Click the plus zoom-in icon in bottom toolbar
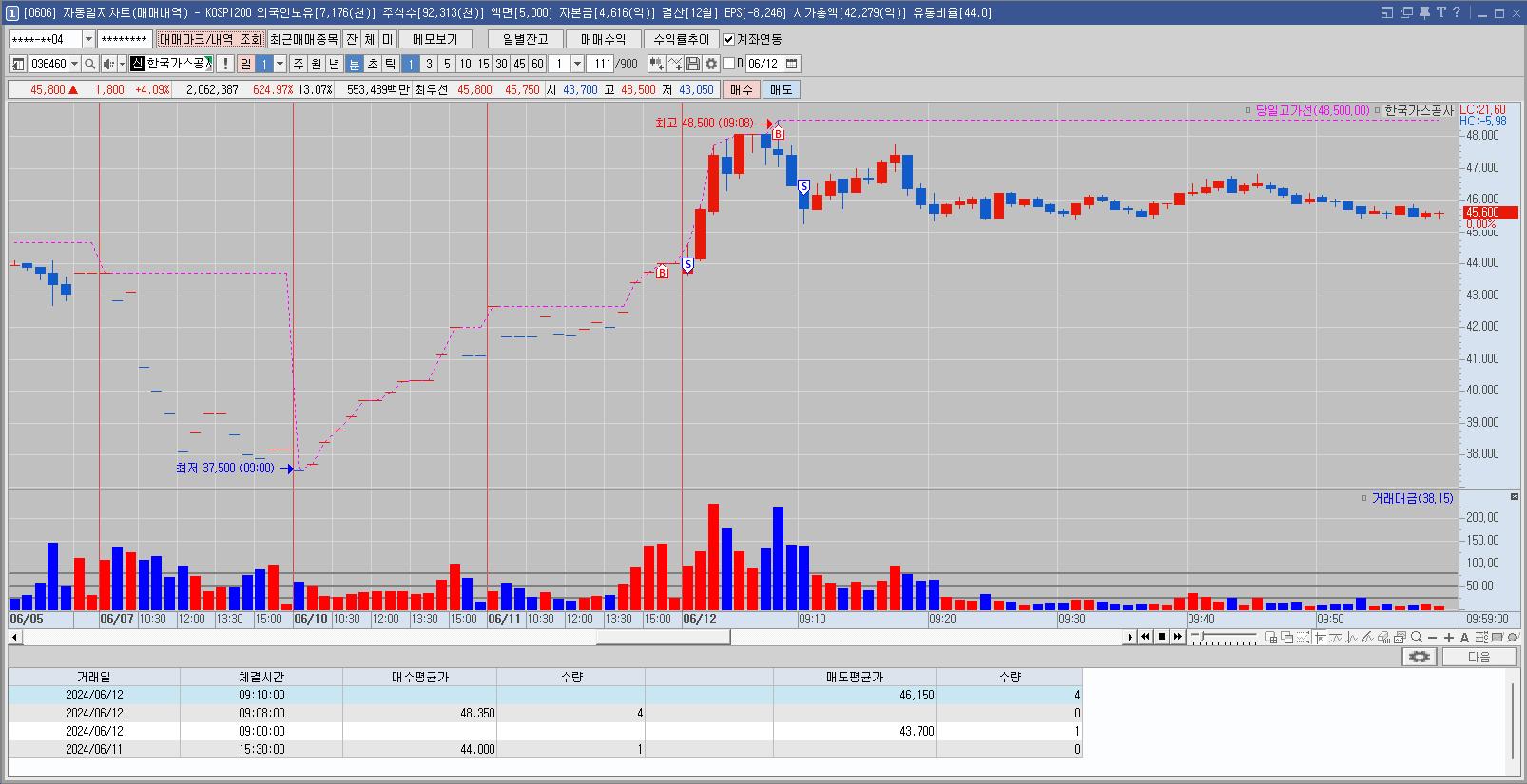The image size is (1527, 784). 1449,637
